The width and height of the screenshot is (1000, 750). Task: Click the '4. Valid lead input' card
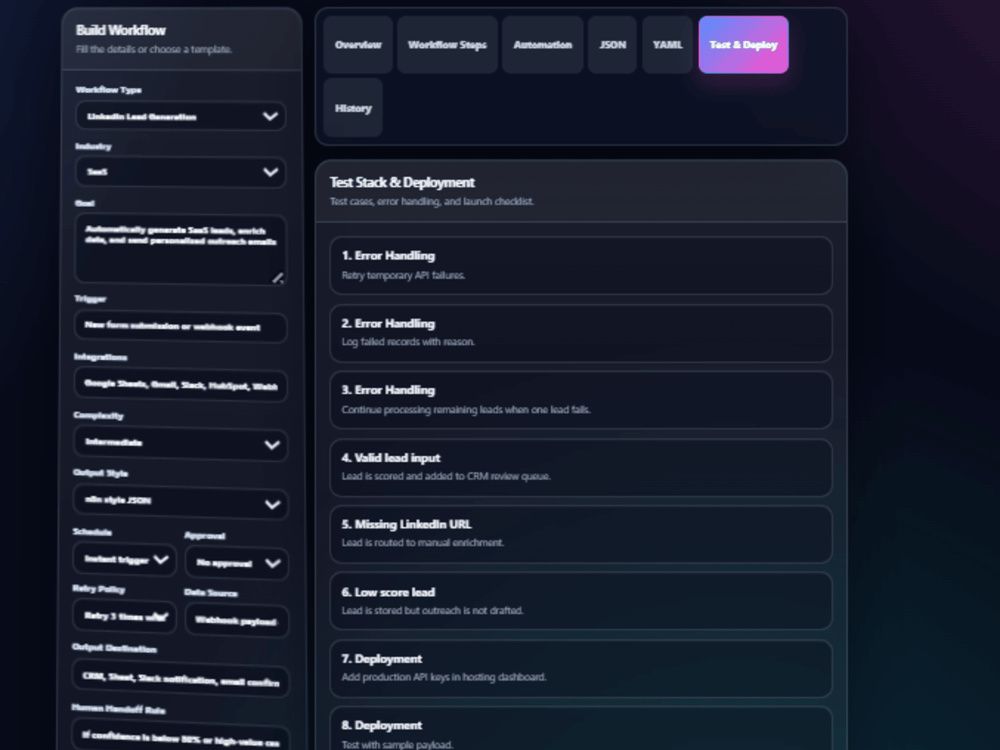[581, 467]
